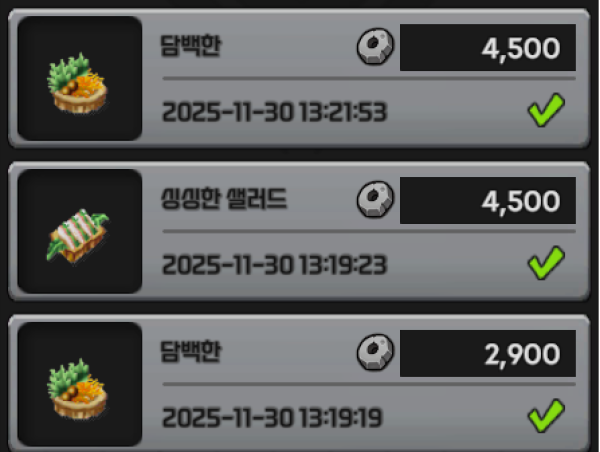Click the stone coin icon beside first 4,500
This screenshot has height=452, width=600.
pos(375,46)
